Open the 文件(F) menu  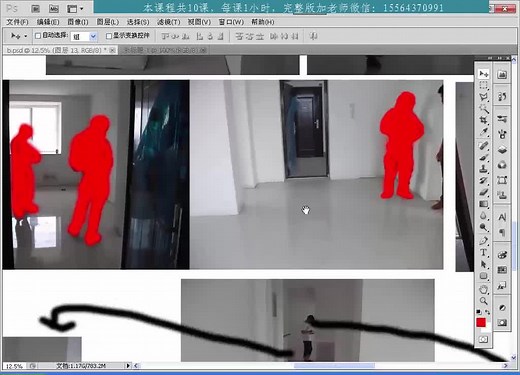[17, 22]
